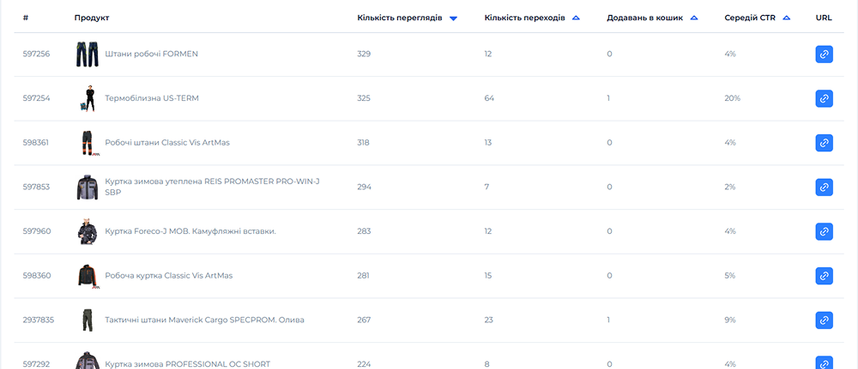Select product name Робочі штани Classic Vis ArtMas
Image resolution: width=858 pixels, height=369 pixels.
[x=167, y=143]
